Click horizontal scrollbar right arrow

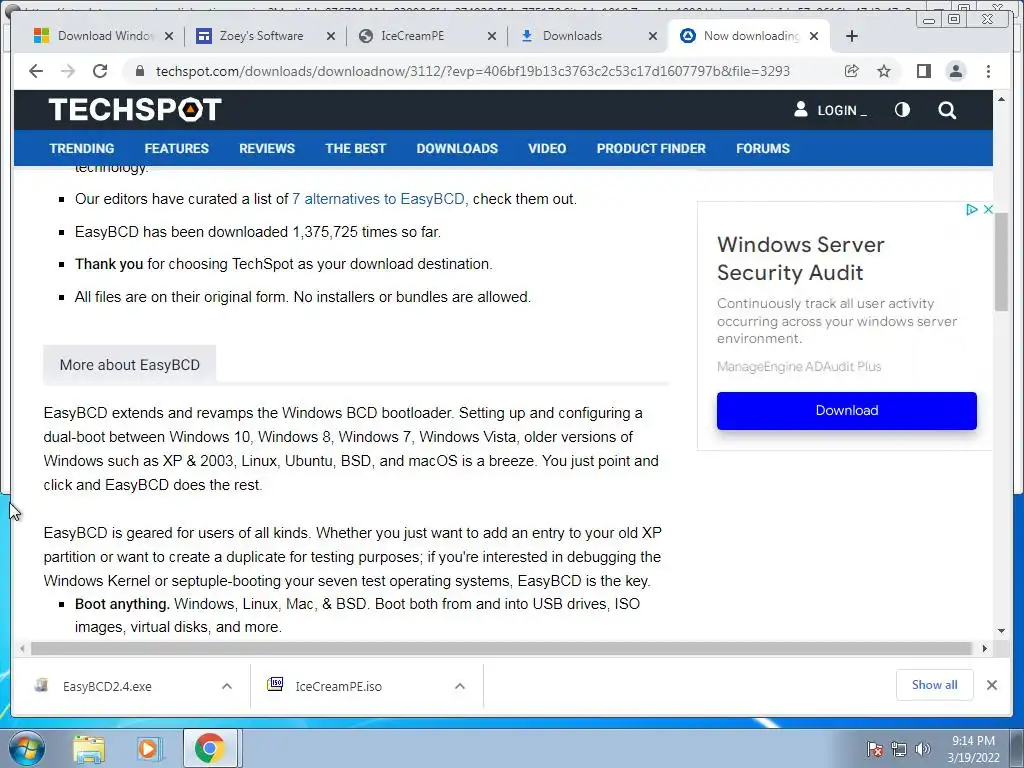[985, 648]
